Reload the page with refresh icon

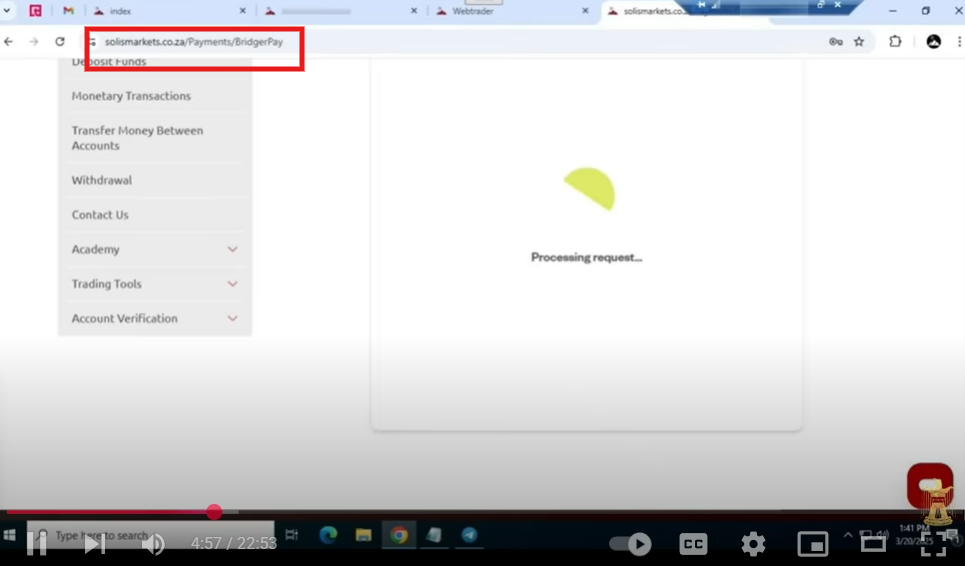click(60, 42)
